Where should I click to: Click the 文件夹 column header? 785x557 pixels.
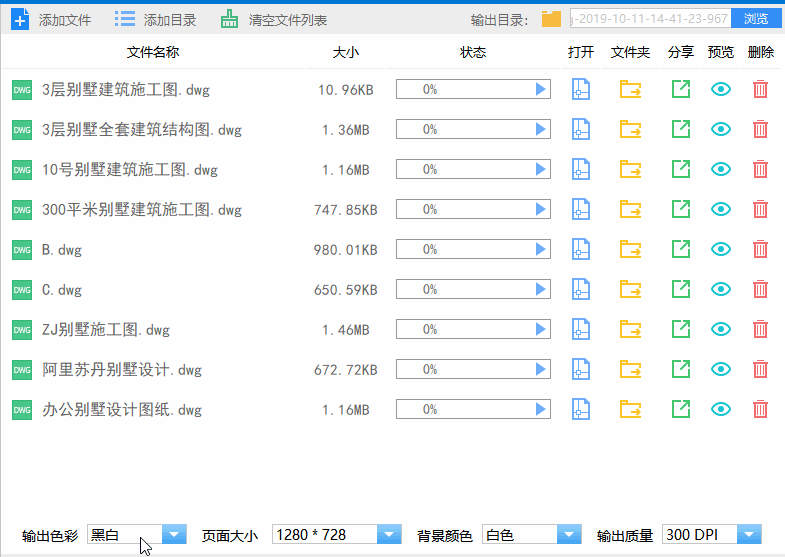[x=630, y=52]
